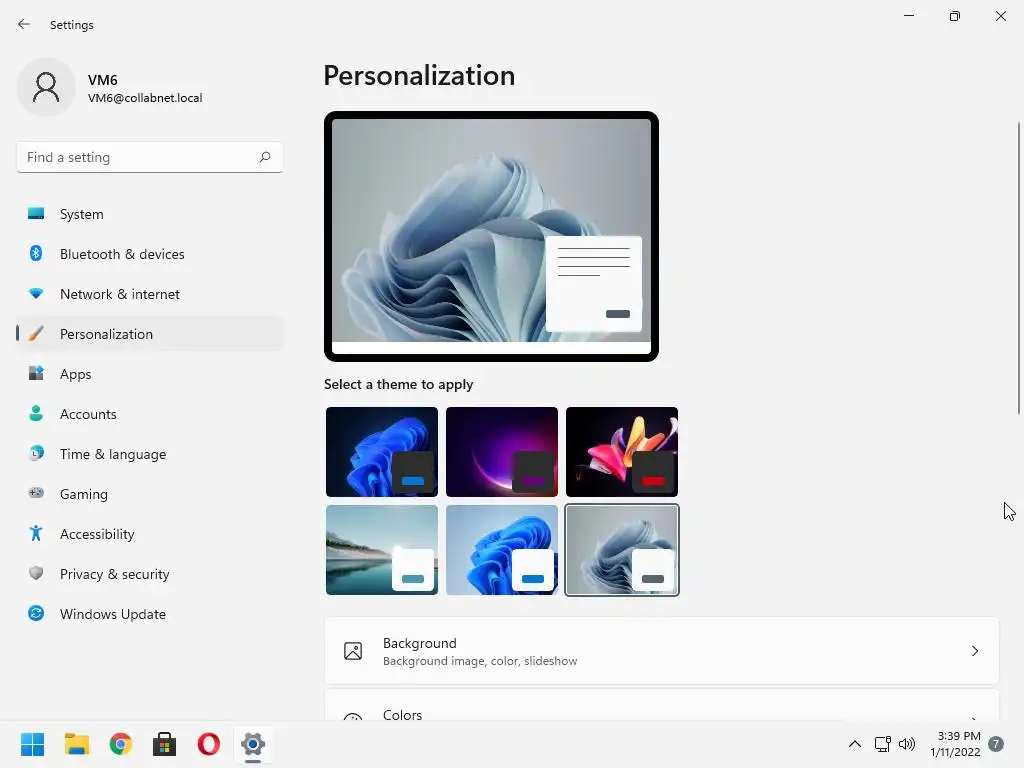This screenshot has height=768, width=1024.
Task: Open the System settings page
Action: pos(150,214)
